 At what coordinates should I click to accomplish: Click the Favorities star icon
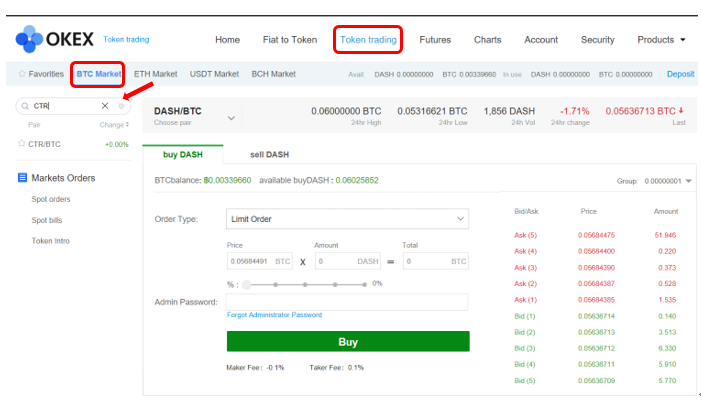pyautogui.click(x=22, y=74)
